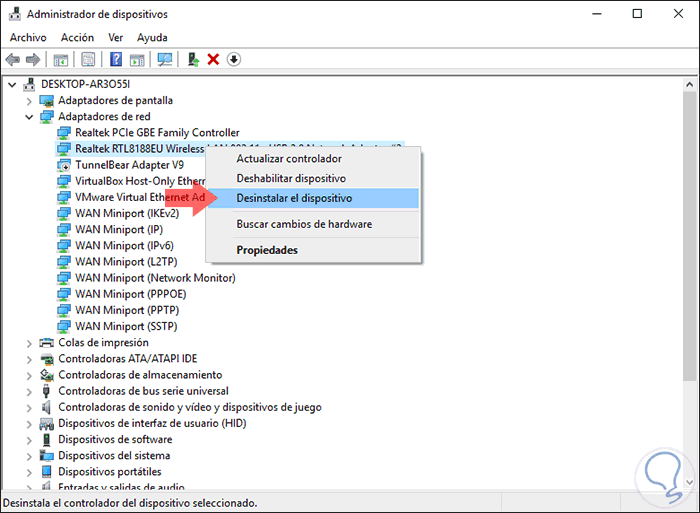Expand Dispositivos portátiles node

click(29, 472)
